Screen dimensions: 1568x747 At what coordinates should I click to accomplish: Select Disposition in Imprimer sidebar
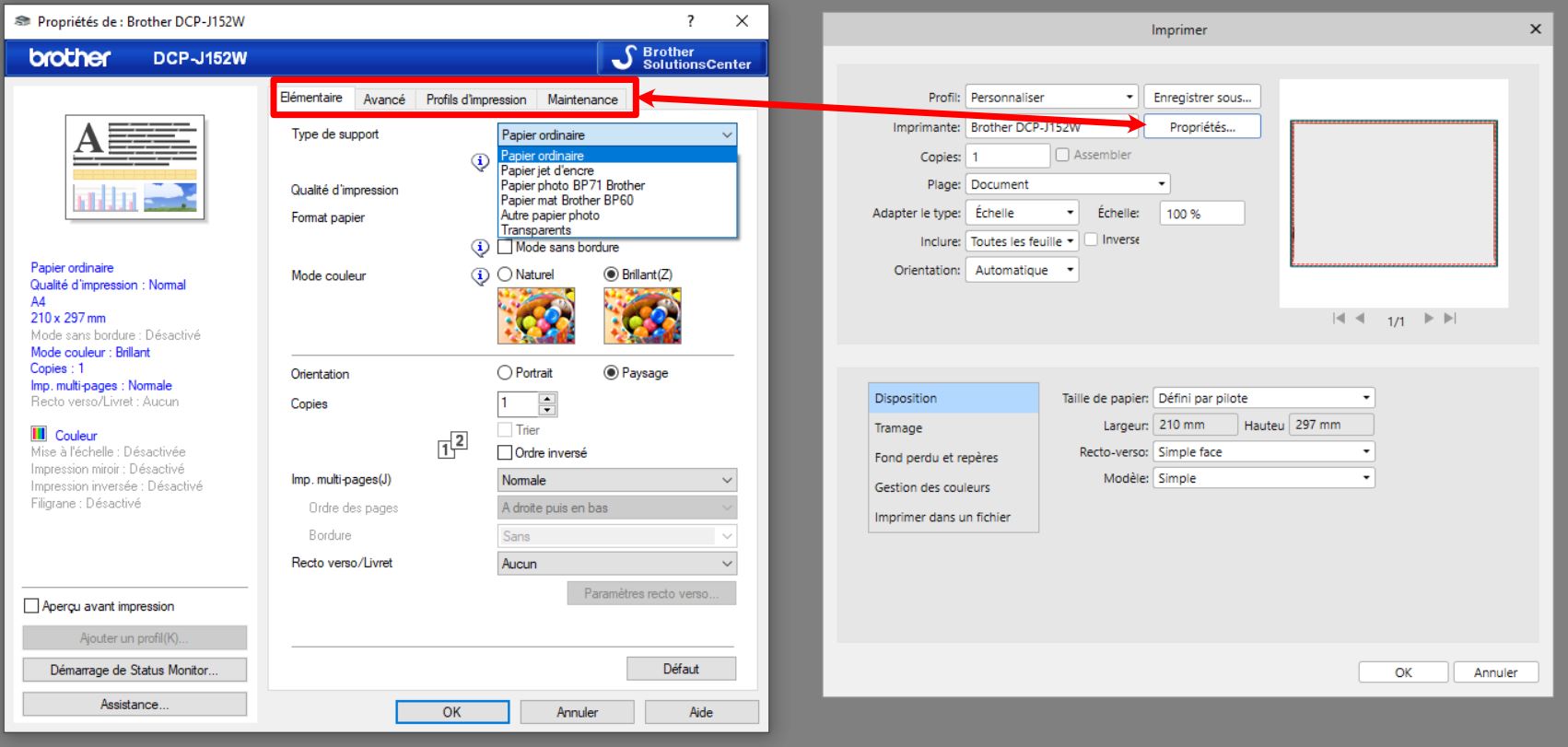pos(954,398)
